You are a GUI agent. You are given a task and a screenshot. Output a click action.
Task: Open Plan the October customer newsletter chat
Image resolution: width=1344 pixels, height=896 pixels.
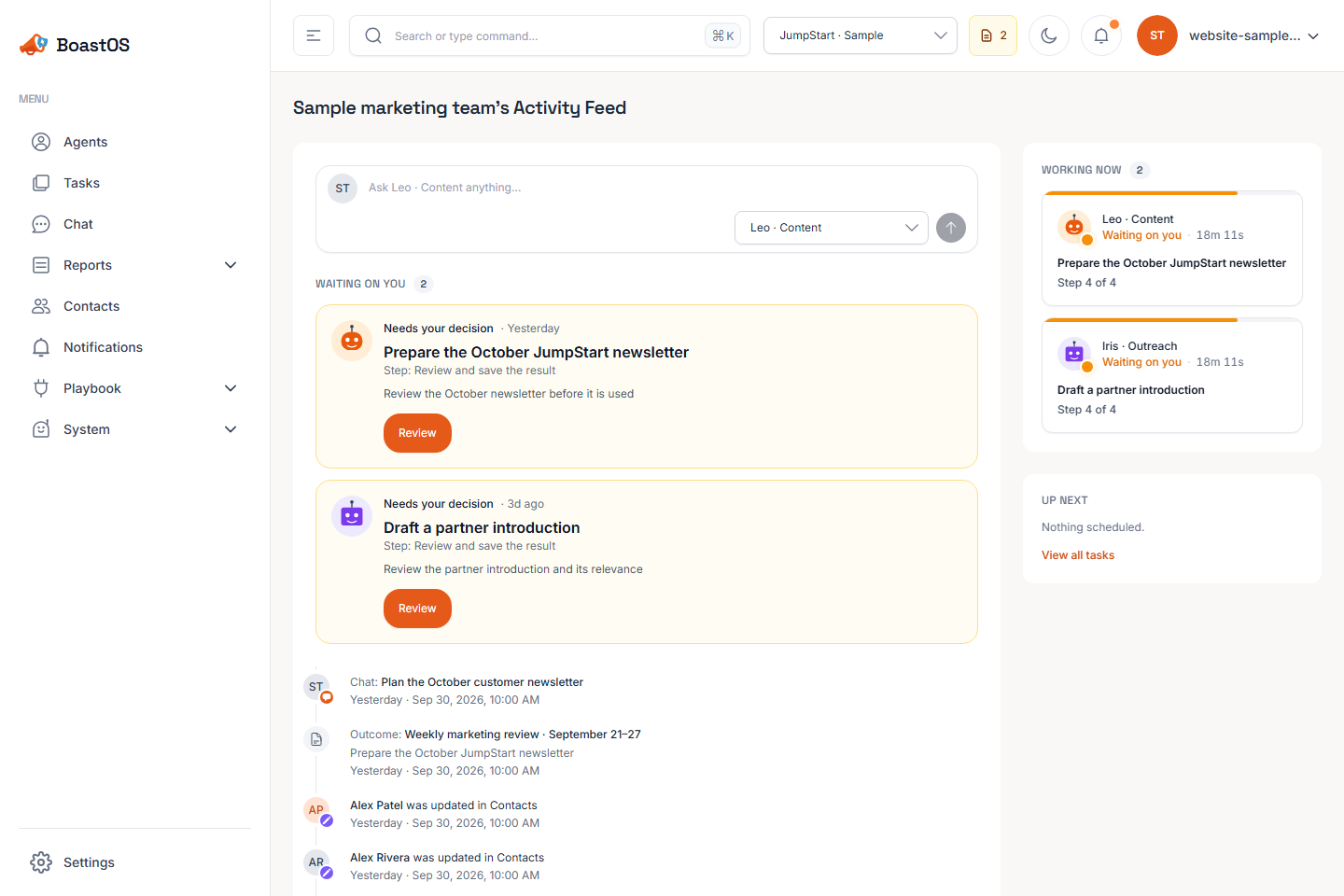point(482,682)
